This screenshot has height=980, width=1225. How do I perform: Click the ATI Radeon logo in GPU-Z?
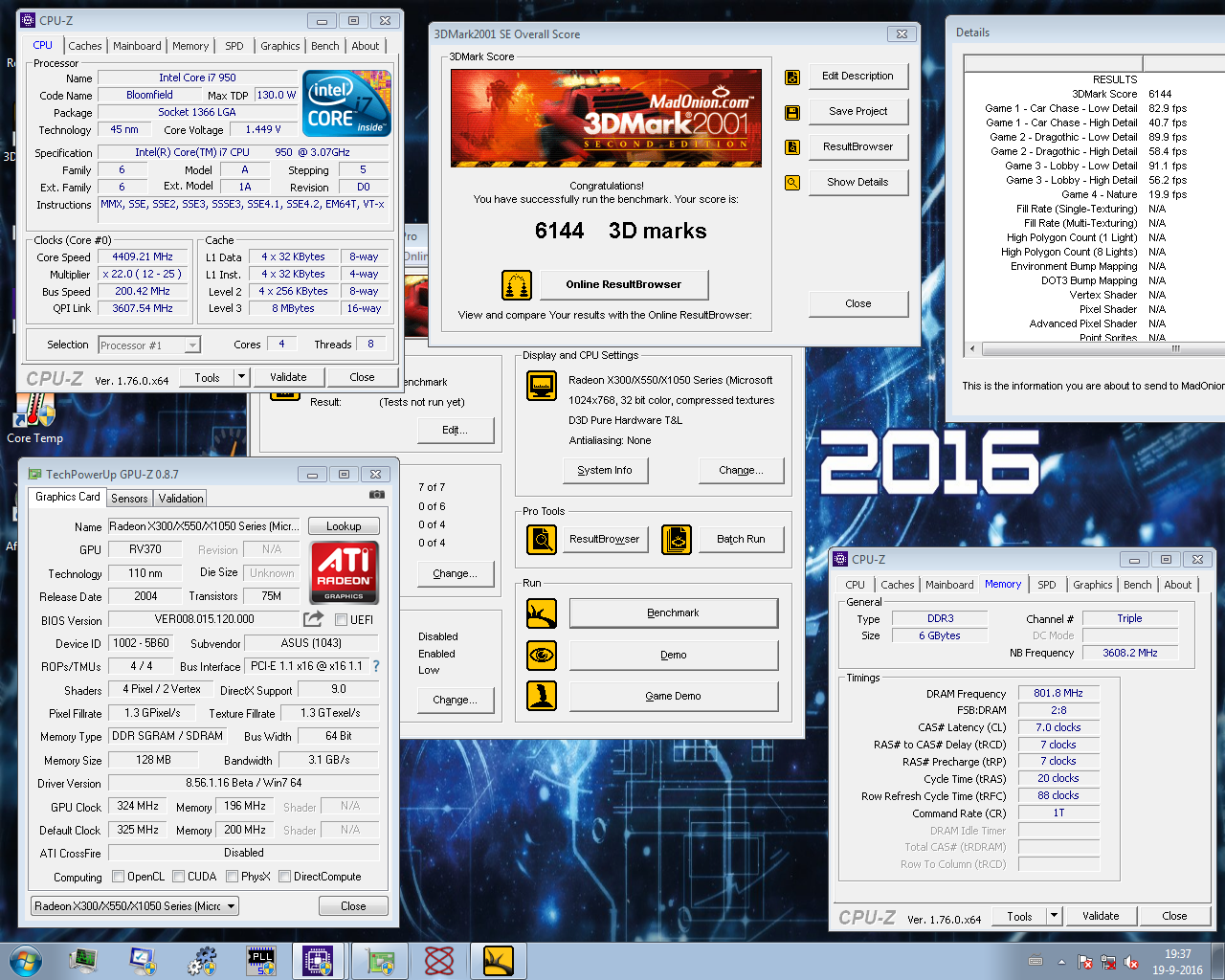pyautogui.click(x=345, y=572)
